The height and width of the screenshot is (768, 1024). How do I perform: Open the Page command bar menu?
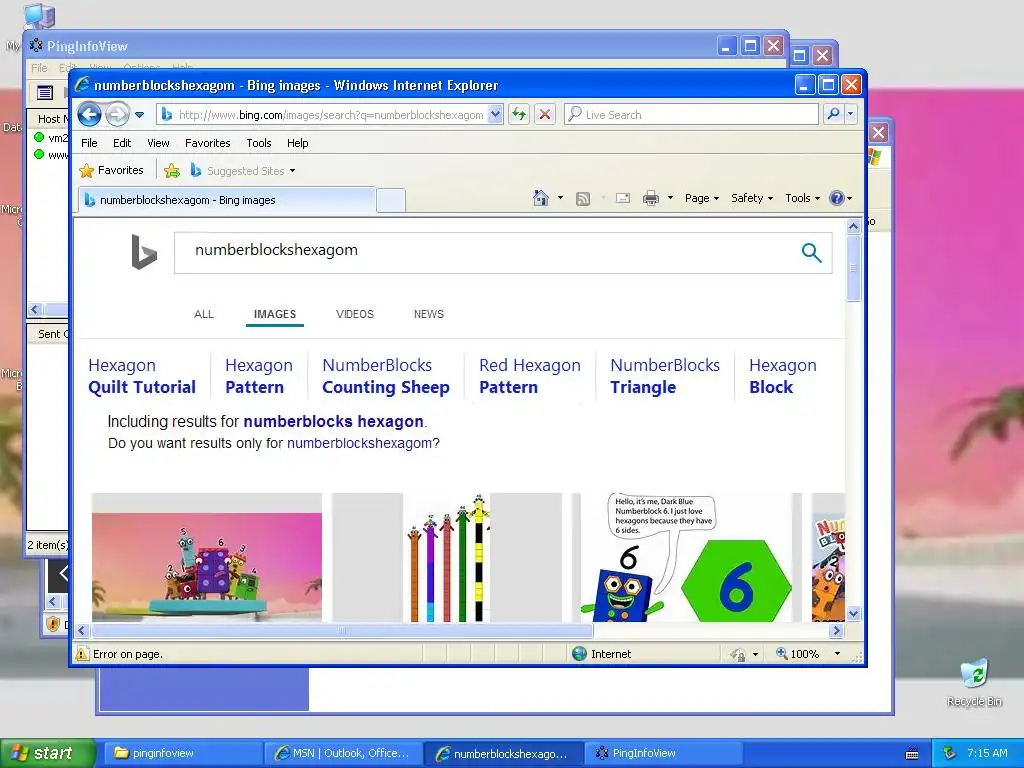click(702, 198)
